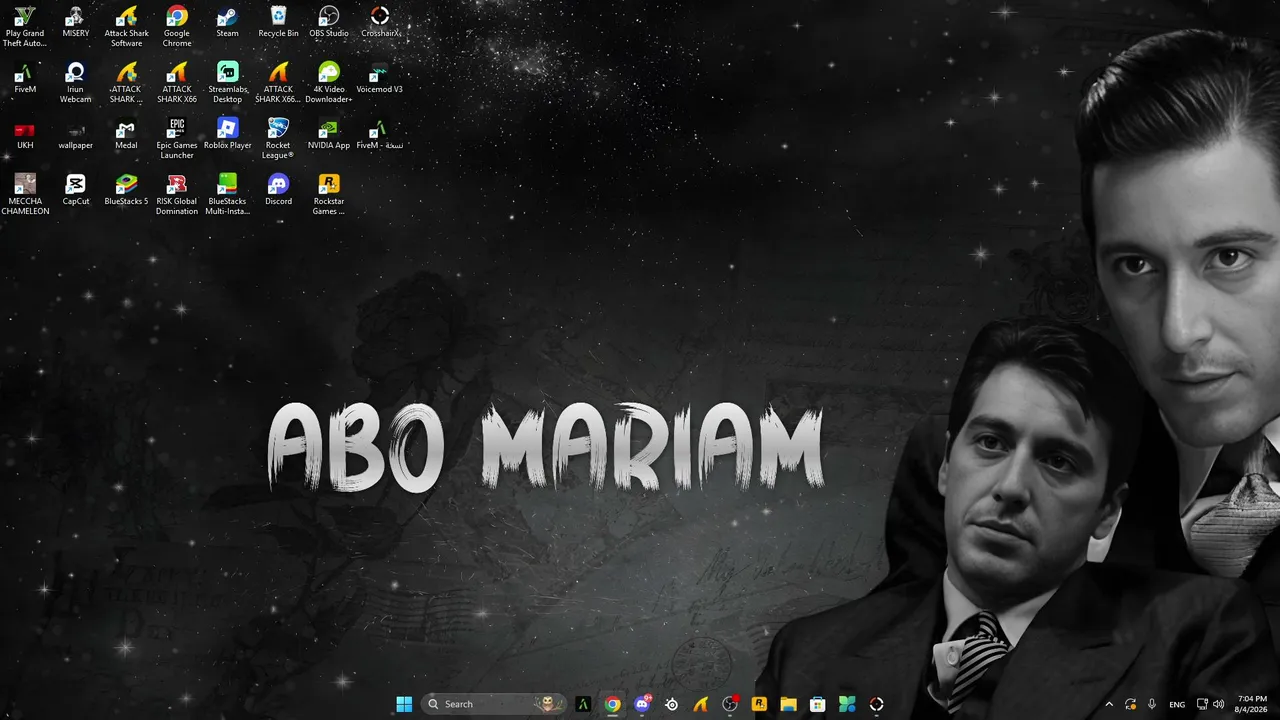1280x720 pixels.
Task: Open the clock and date flyout
Action: point(1252,704)
